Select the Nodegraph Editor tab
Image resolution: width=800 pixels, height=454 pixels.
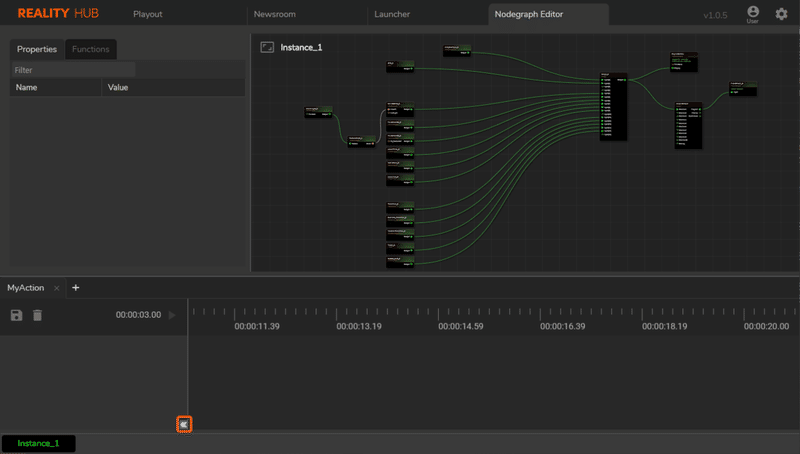point(548,14)
